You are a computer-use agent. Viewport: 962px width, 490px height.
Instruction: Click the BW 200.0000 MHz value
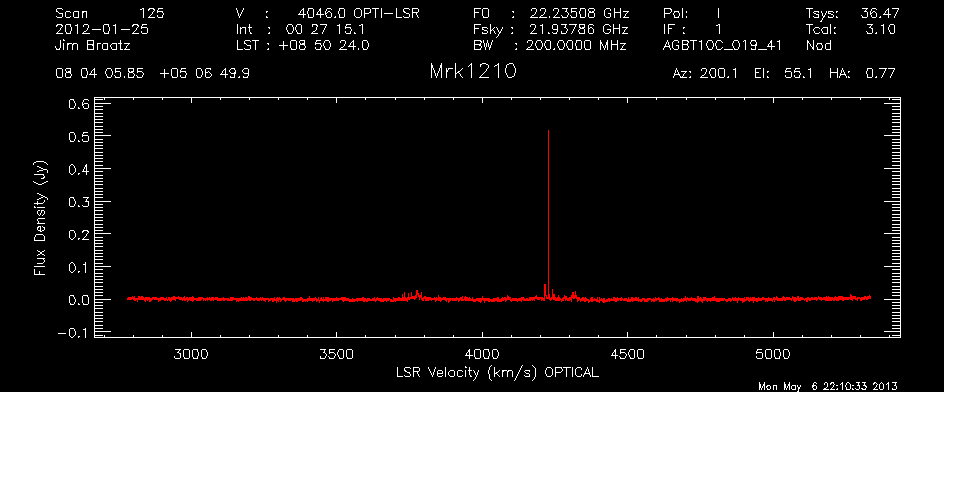582,45
